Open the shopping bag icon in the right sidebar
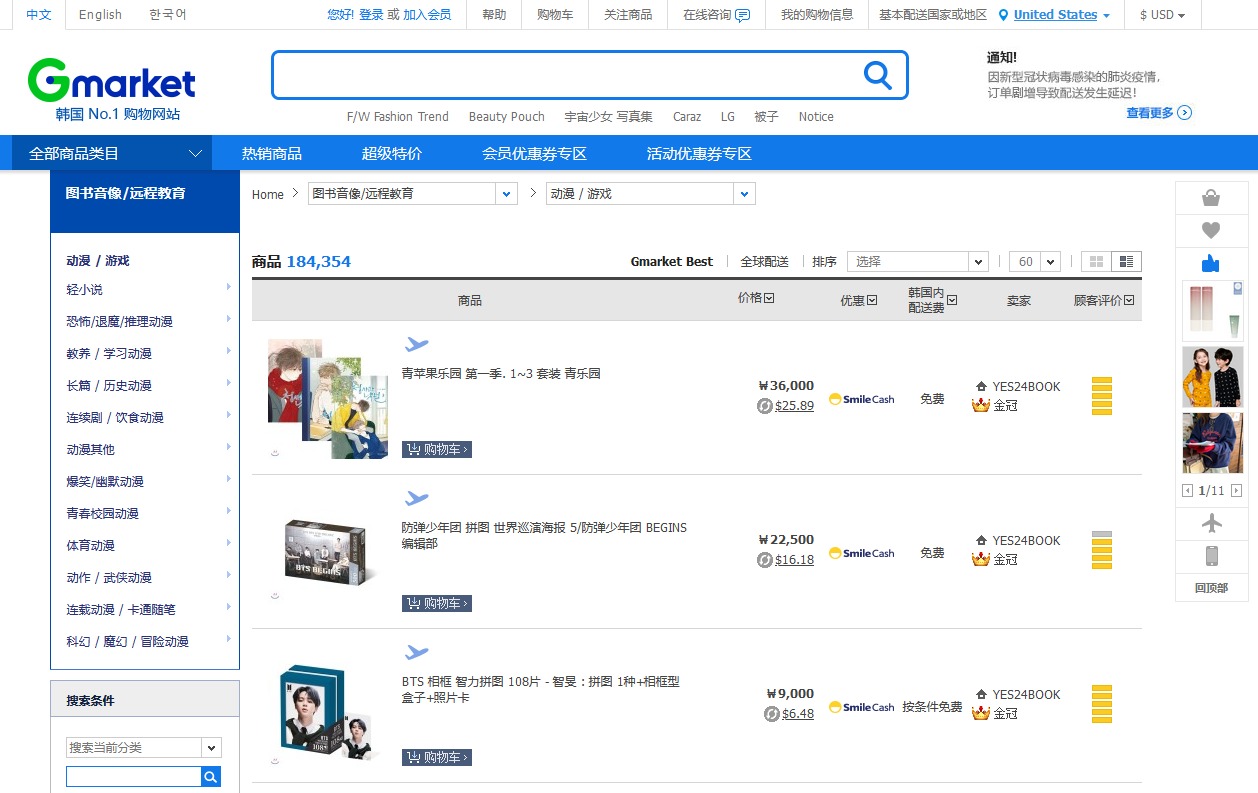The image size is (1258, 793). click(x=1211, y=198)
